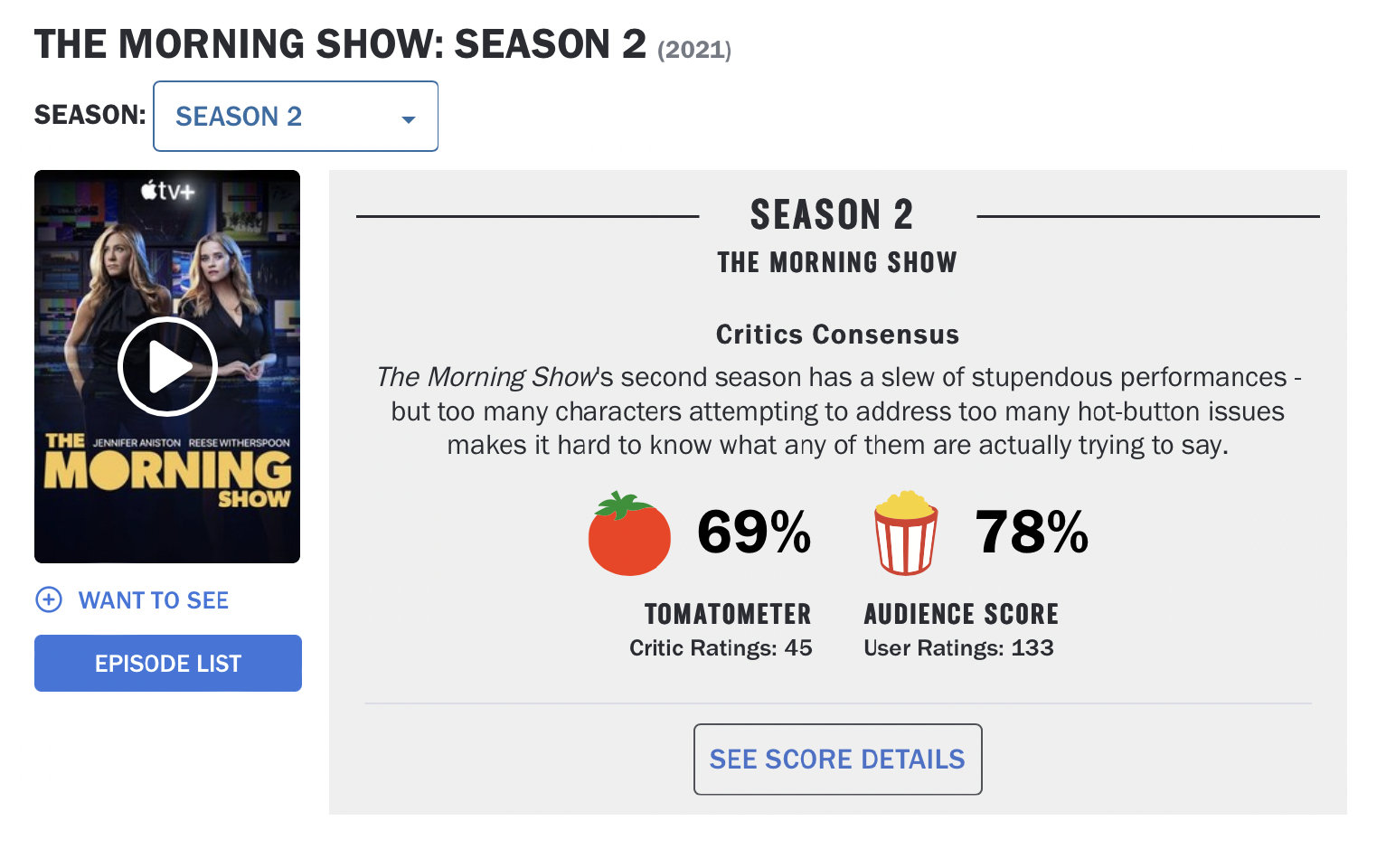Viewport: 1386px width, 868px height.
Task: Click the dropdown arrow in the season selector
Action: pyautogui.click(x=409, y=118)
